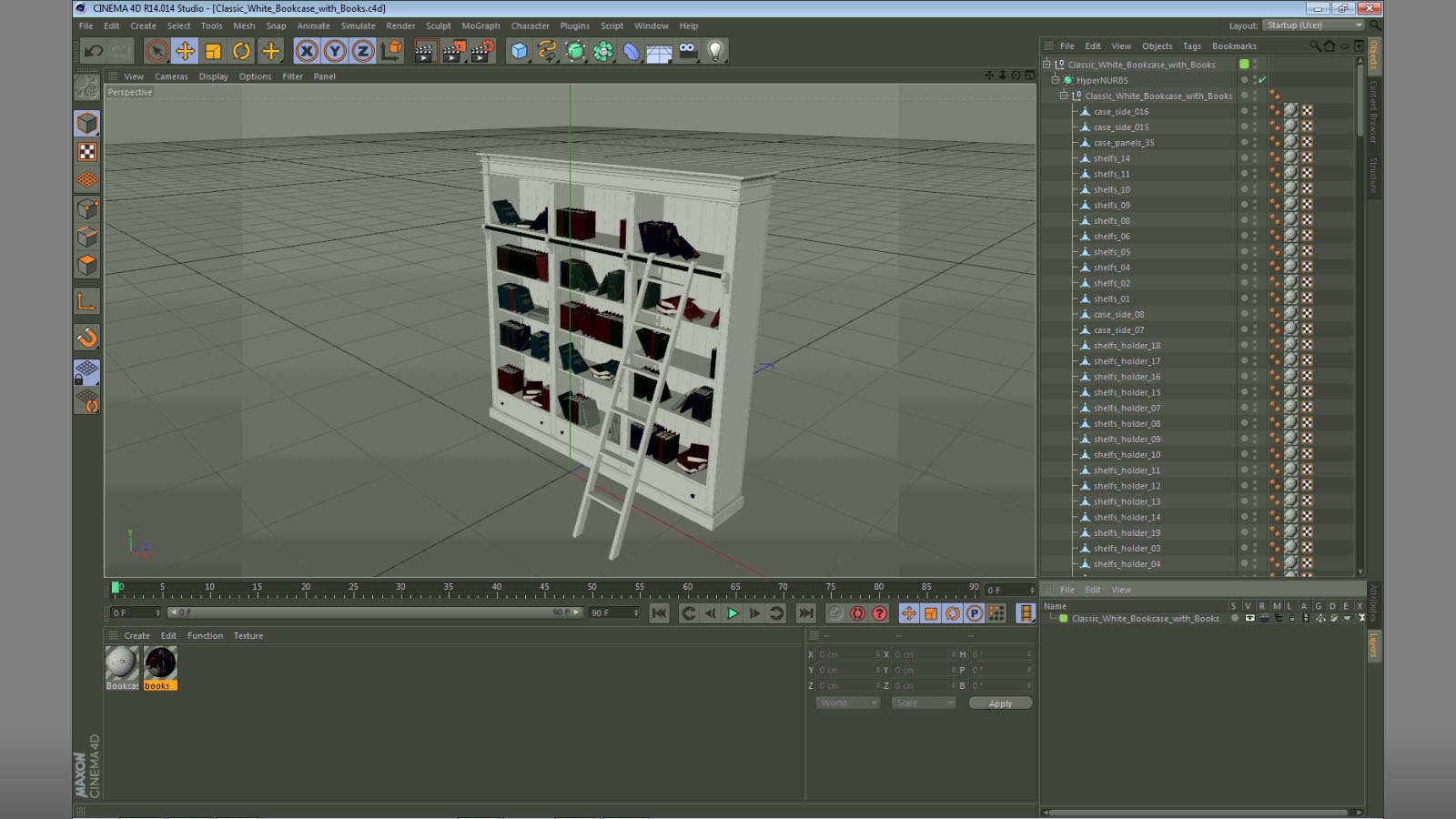Open the Bend deformer icon
Screen dimensions: 1456x819
(x=632, y=51)
